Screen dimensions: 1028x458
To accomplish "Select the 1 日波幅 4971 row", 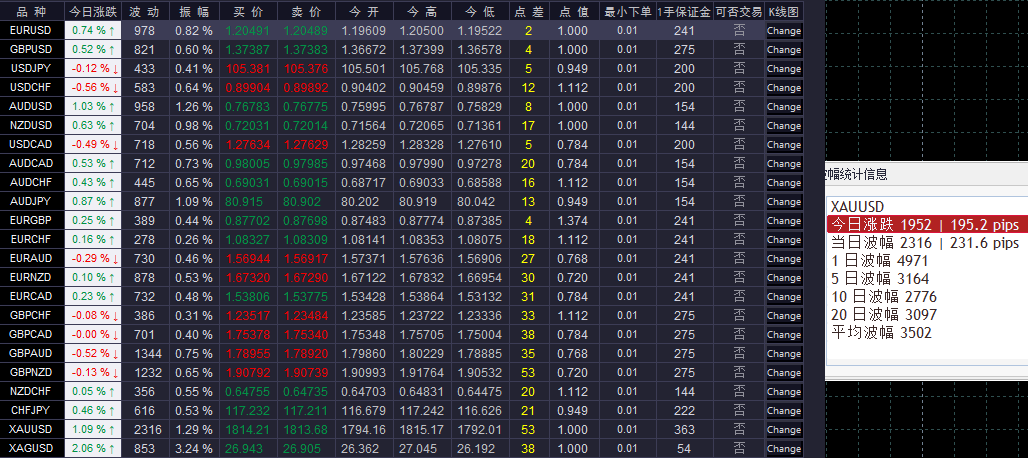I will [927, 261].
